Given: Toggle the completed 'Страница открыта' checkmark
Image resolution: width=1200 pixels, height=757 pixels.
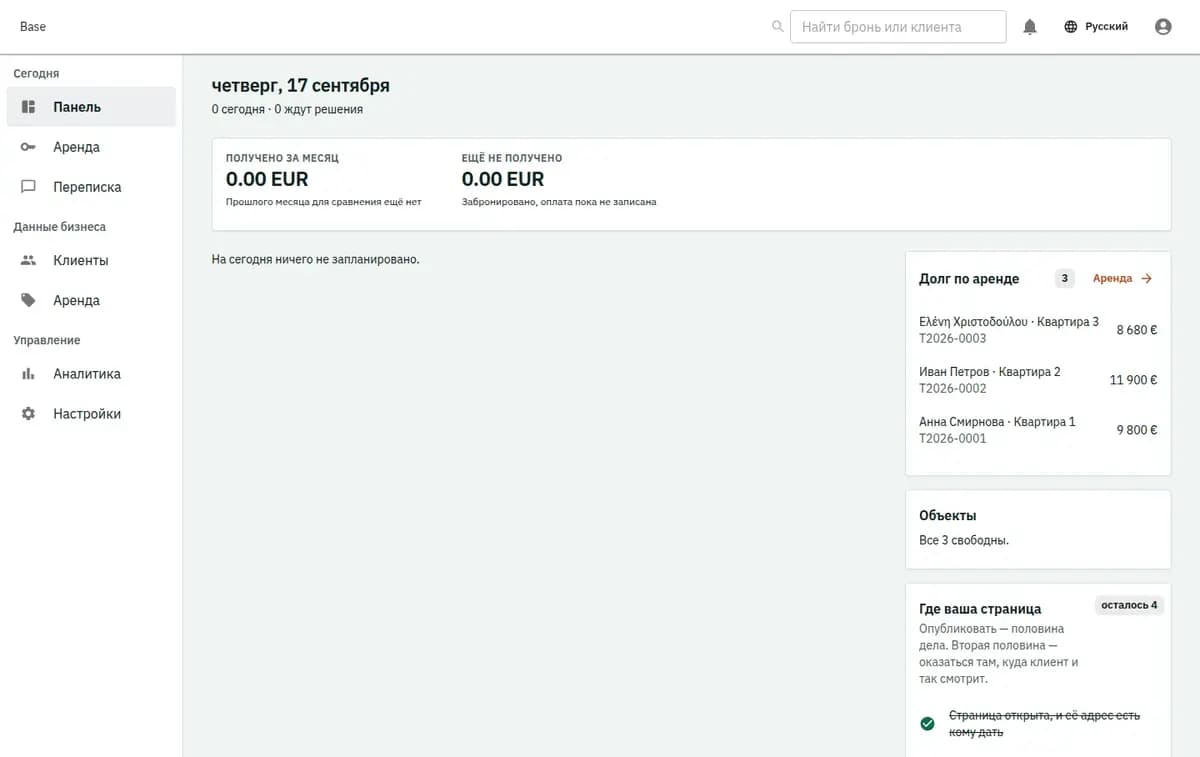Looking at the screenshot, I should 927,723.
